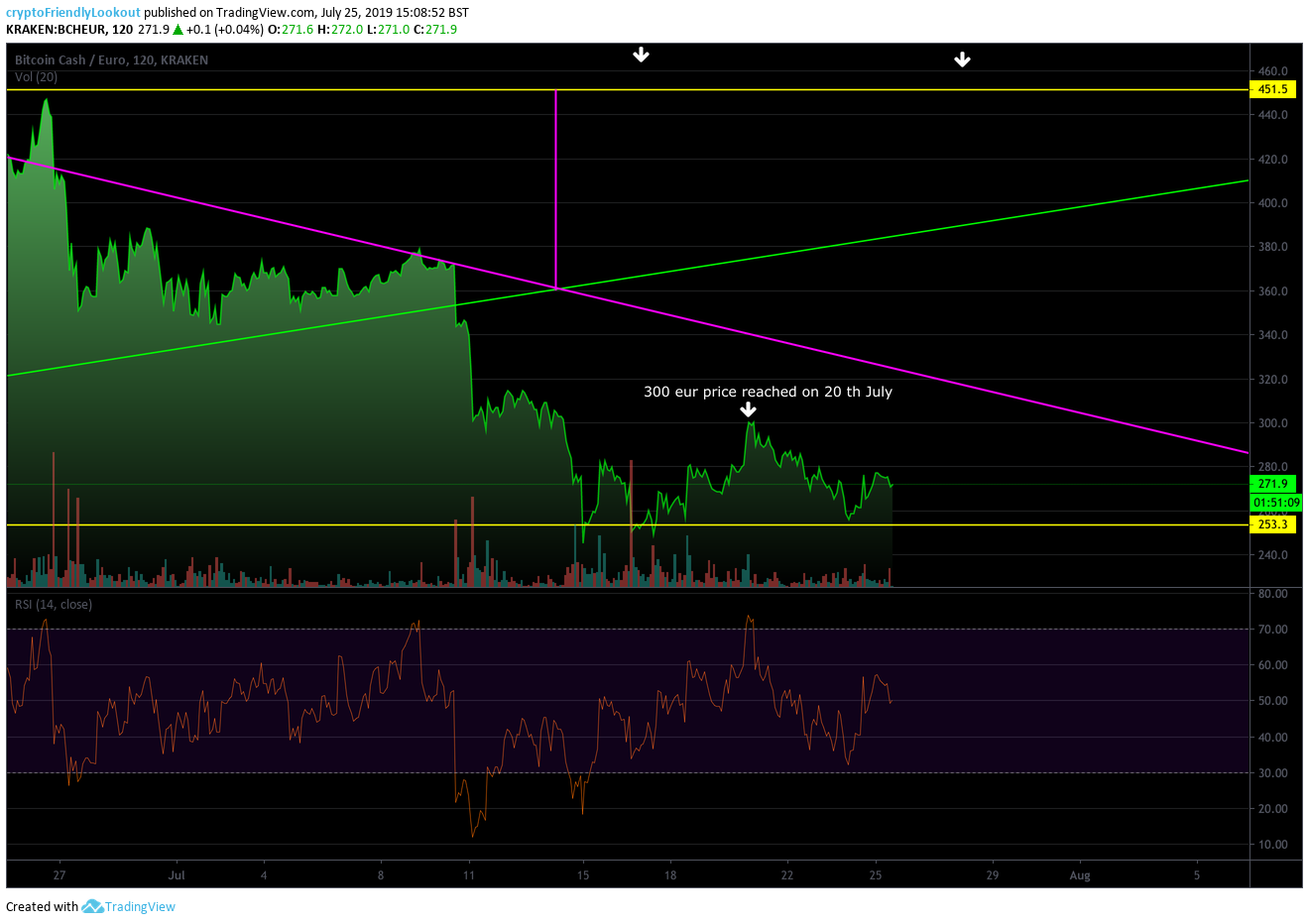1309x924 pixels.
Task: Click the green 271.9 current price label
Action: point(1273,484)
